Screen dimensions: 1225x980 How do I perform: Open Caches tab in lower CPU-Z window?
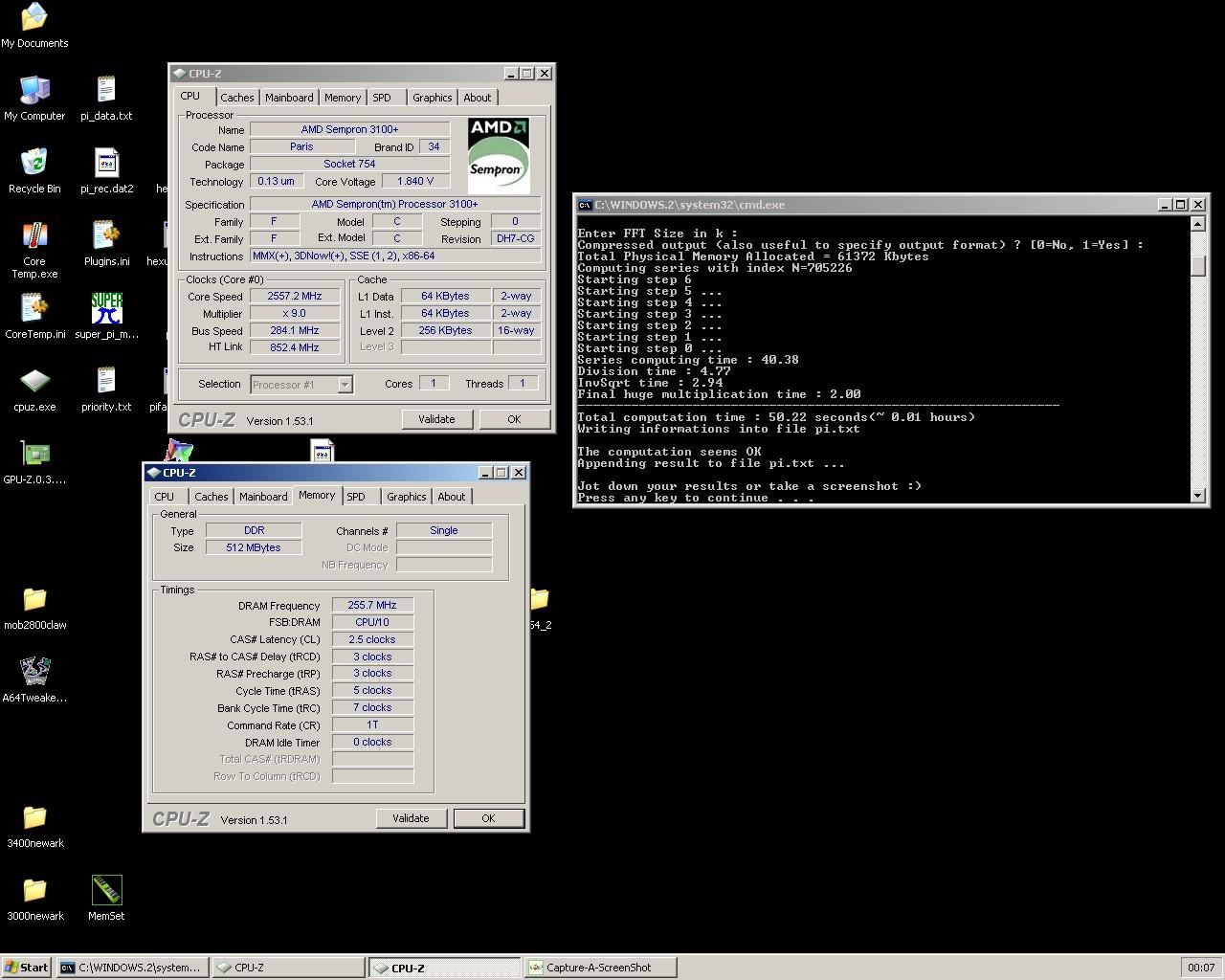coord(212,497)
